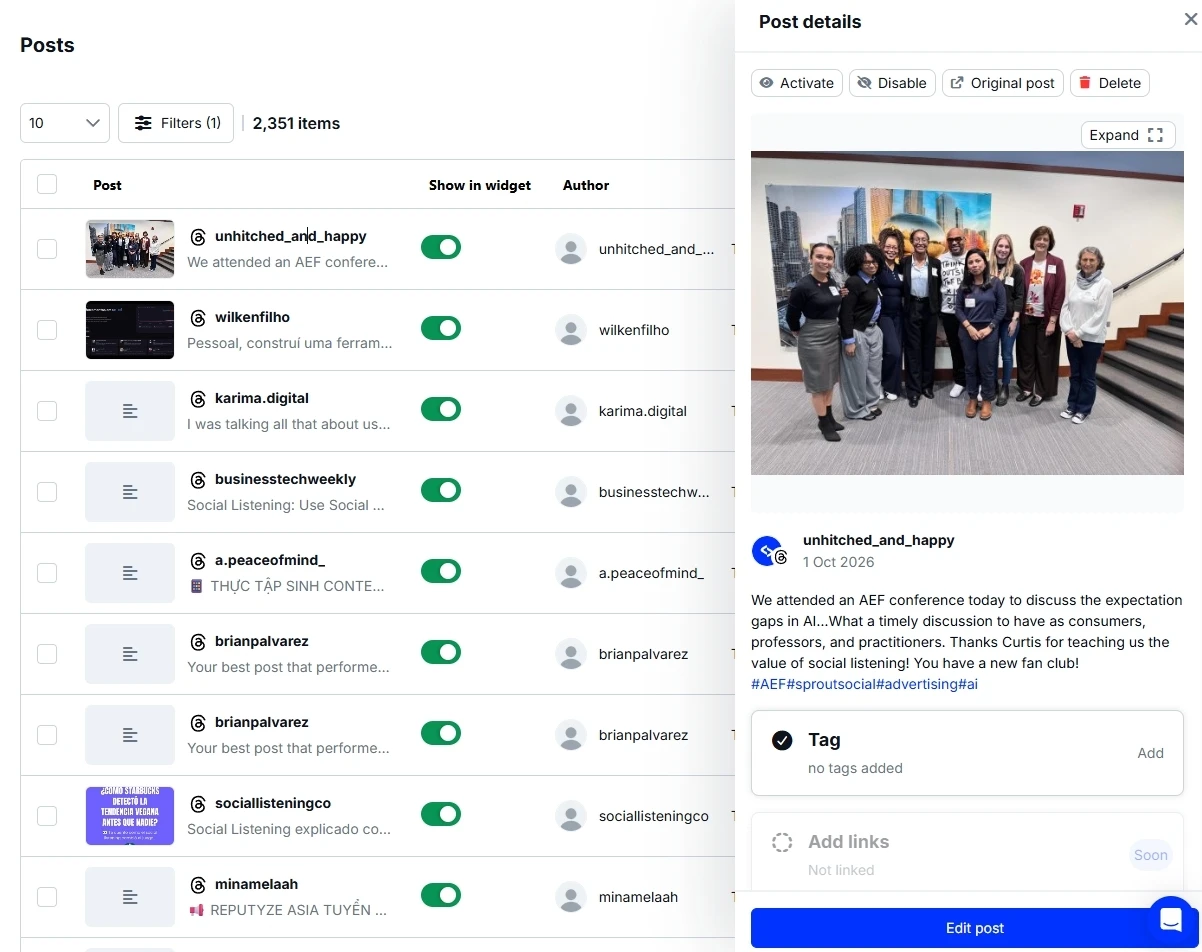Click the group photo in Post details
Image resolution: width=1202 pixels, height=952 pixels.
pyautogui.click(x=967, y=313)
